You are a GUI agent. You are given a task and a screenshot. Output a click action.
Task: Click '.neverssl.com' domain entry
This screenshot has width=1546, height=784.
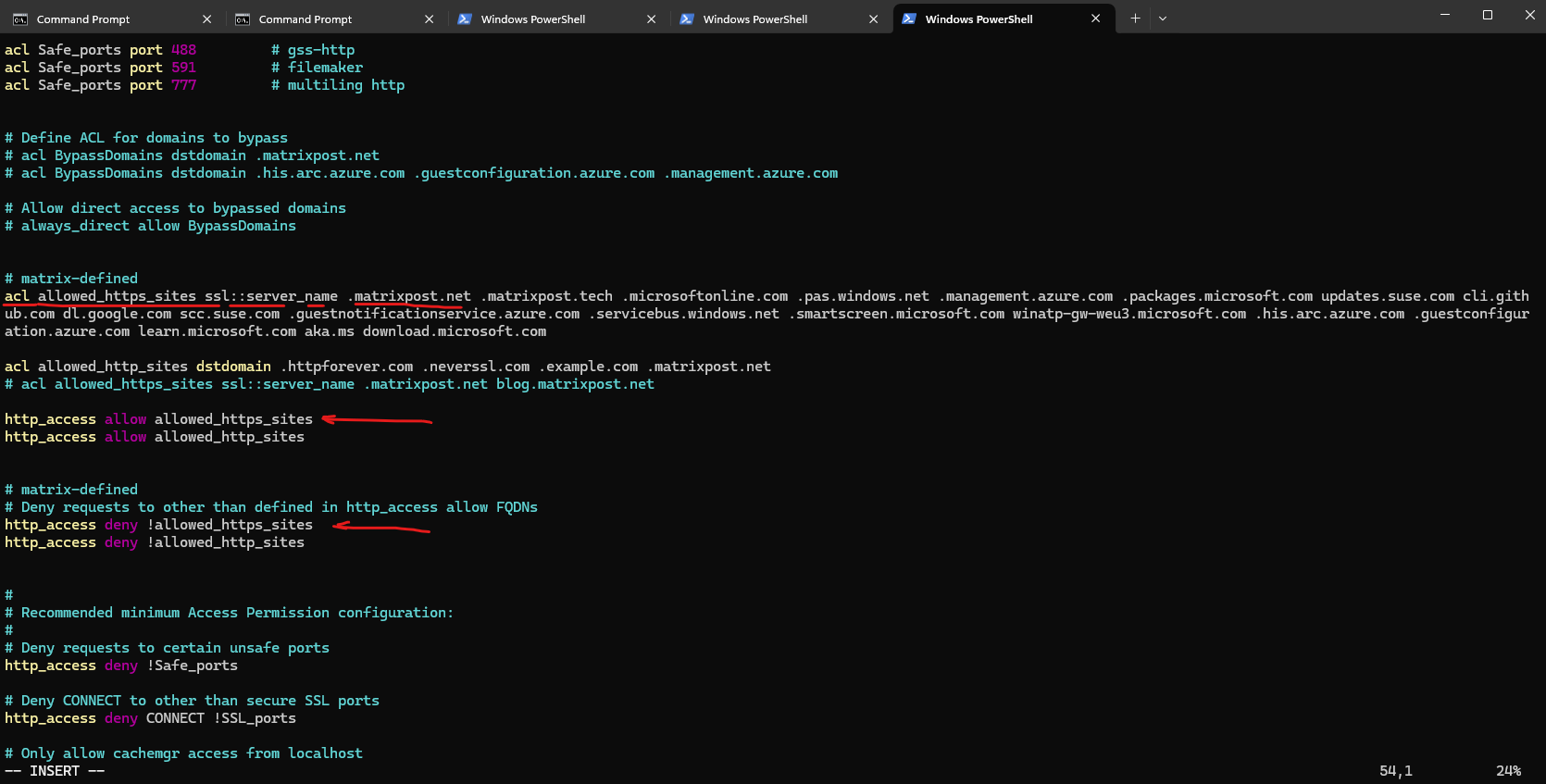476,367
